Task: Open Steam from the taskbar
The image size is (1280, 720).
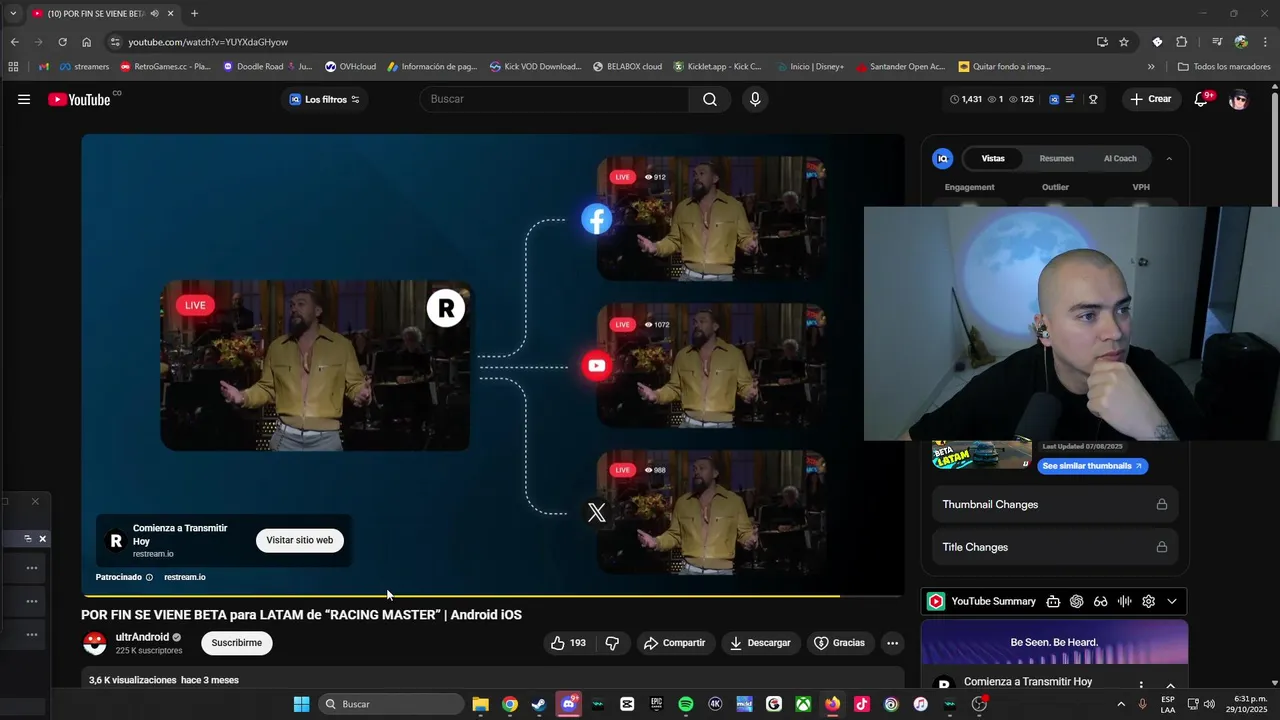Action: point(539,704)
